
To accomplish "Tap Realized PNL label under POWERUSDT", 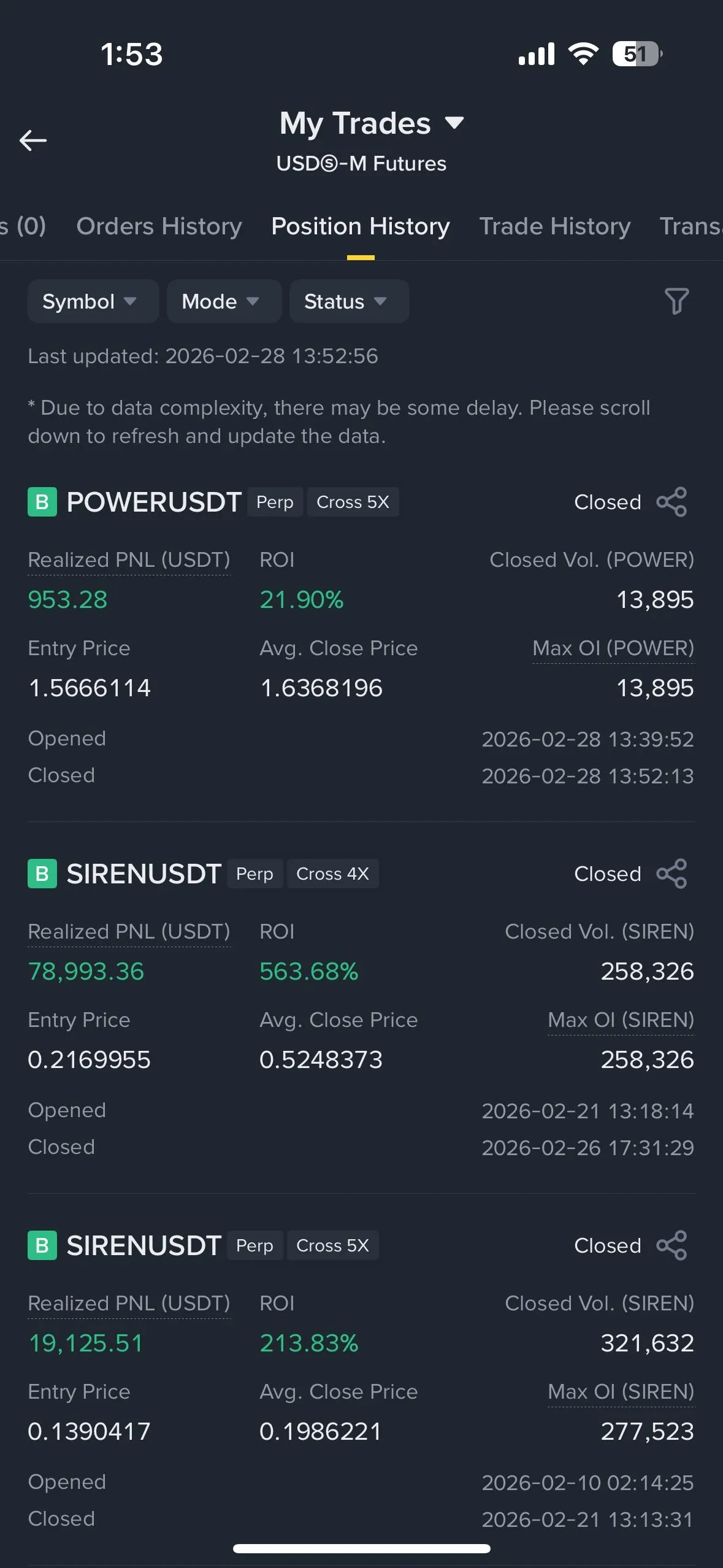I will point(129,560).
